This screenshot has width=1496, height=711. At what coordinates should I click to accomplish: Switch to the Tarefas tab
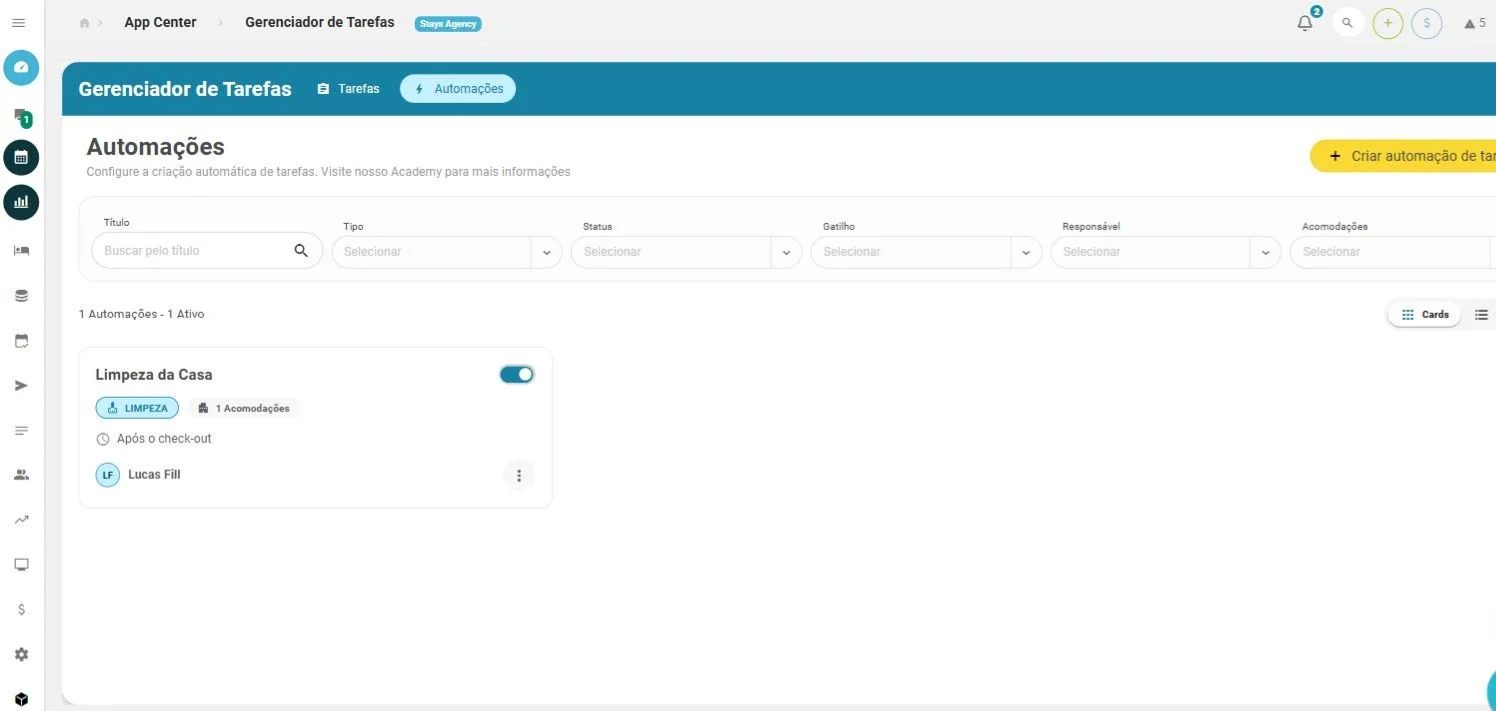point(349,89)
